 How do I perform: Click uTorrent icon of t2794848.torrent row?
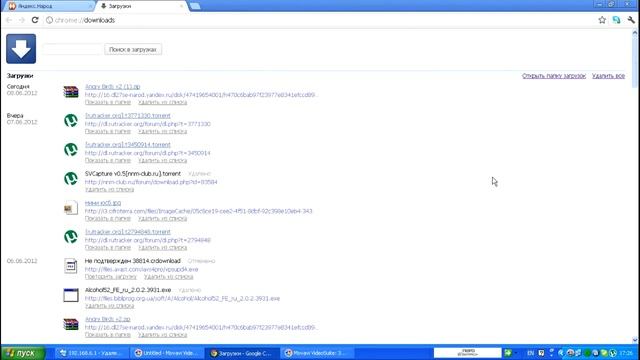coord(71,237)
